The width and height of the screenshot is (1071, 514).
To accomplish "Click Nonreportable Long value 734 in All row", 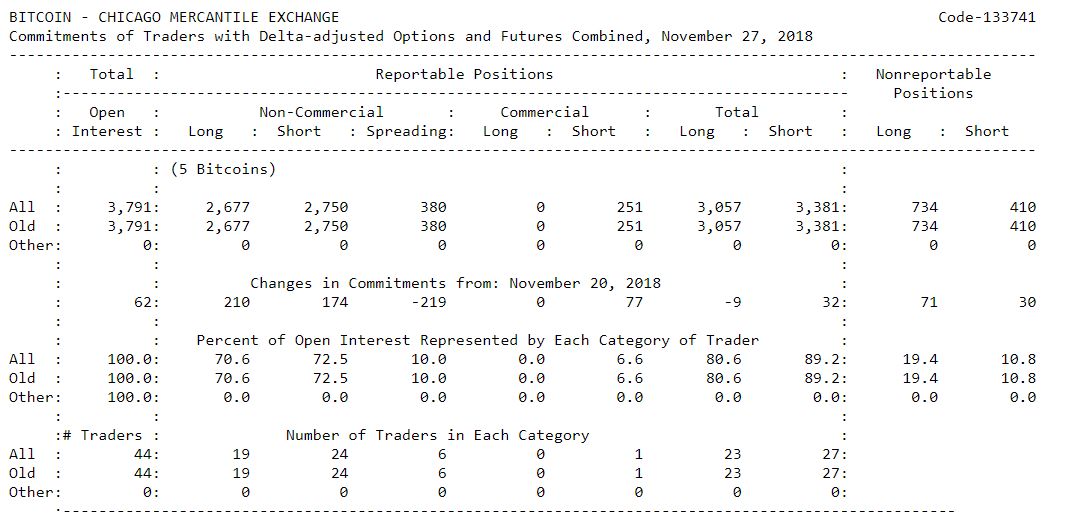I will [924, 207].
